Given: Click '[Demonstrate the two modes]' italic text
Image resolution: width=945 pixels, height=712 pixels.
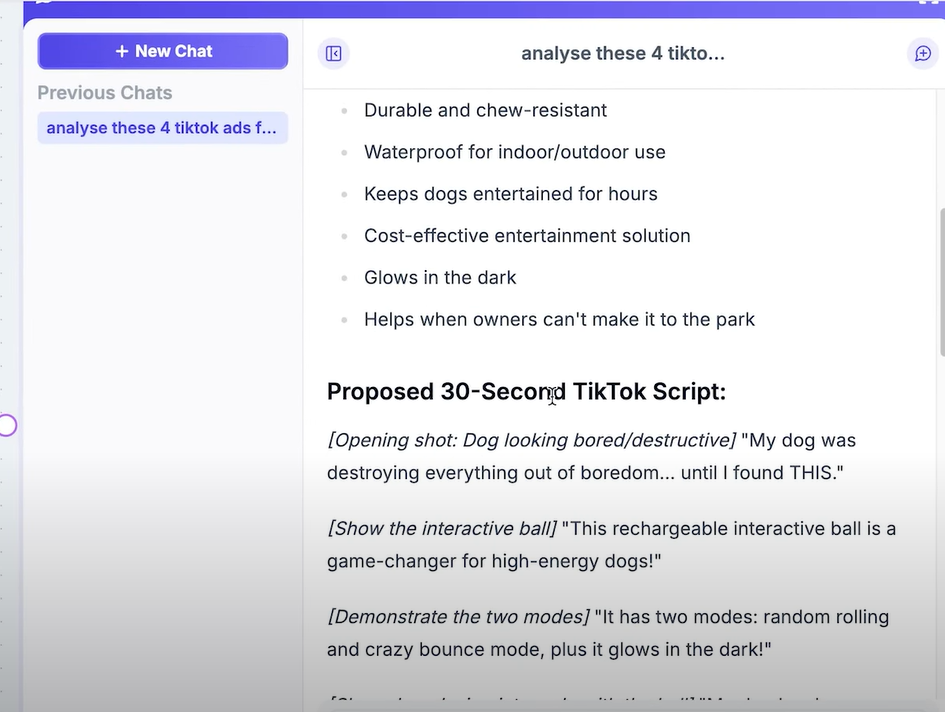Looking at the screenshot, I should [458, 616].
